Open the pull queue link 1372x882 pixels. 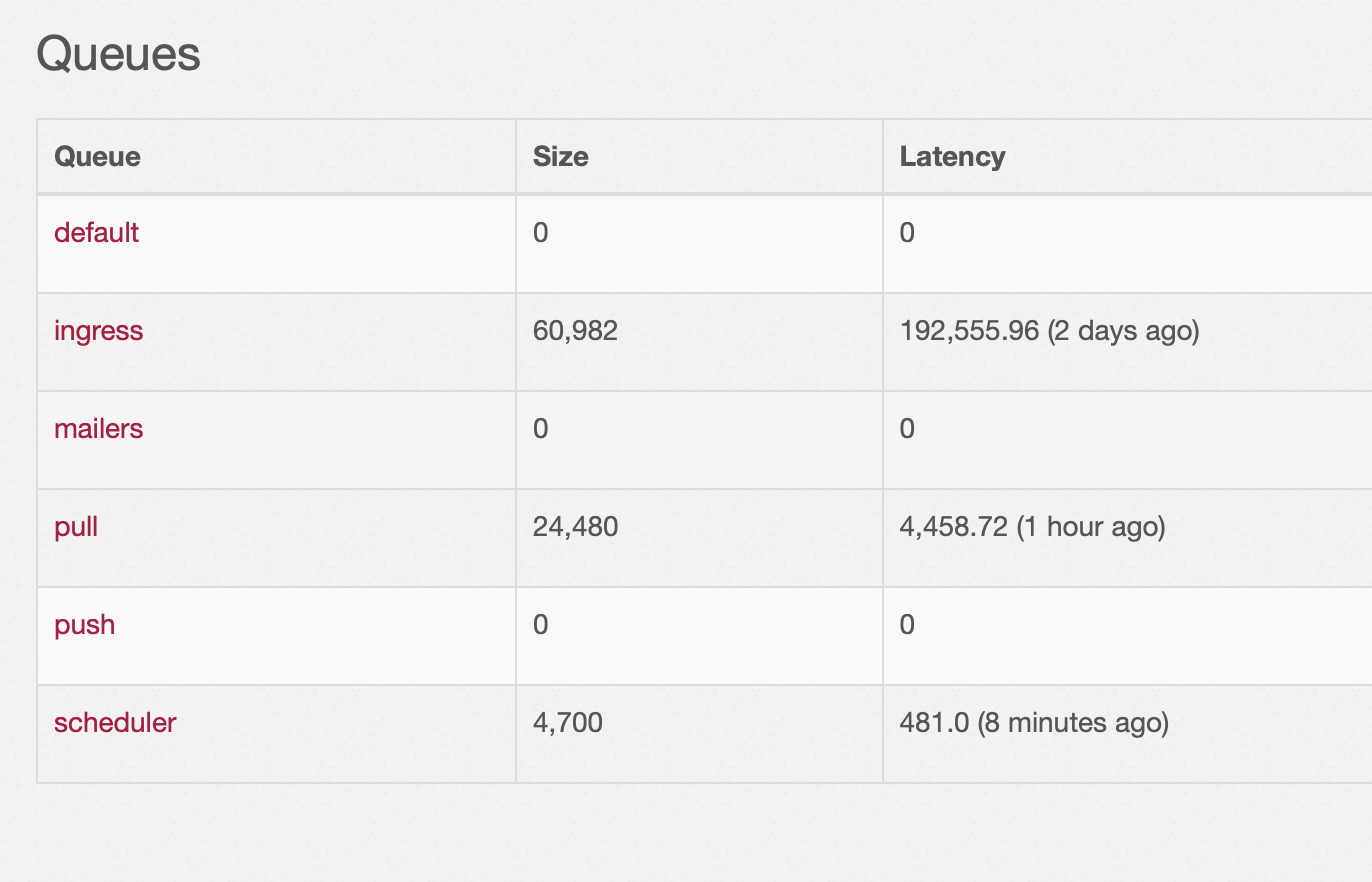tap(76, 527)
